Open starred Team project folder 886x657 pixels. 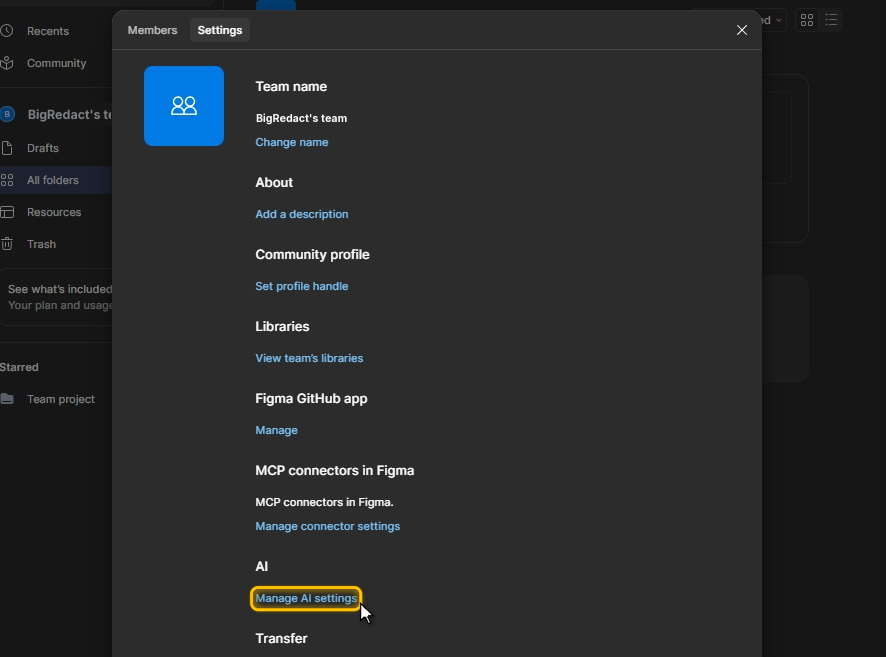60,399
